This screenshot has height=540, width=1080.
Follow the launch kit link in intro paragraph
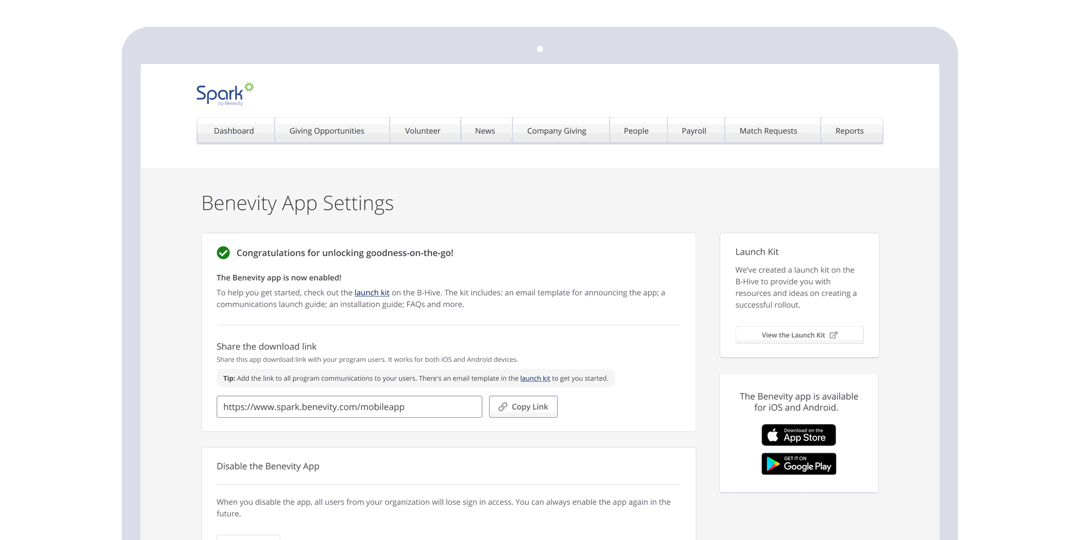click(372, 293)
